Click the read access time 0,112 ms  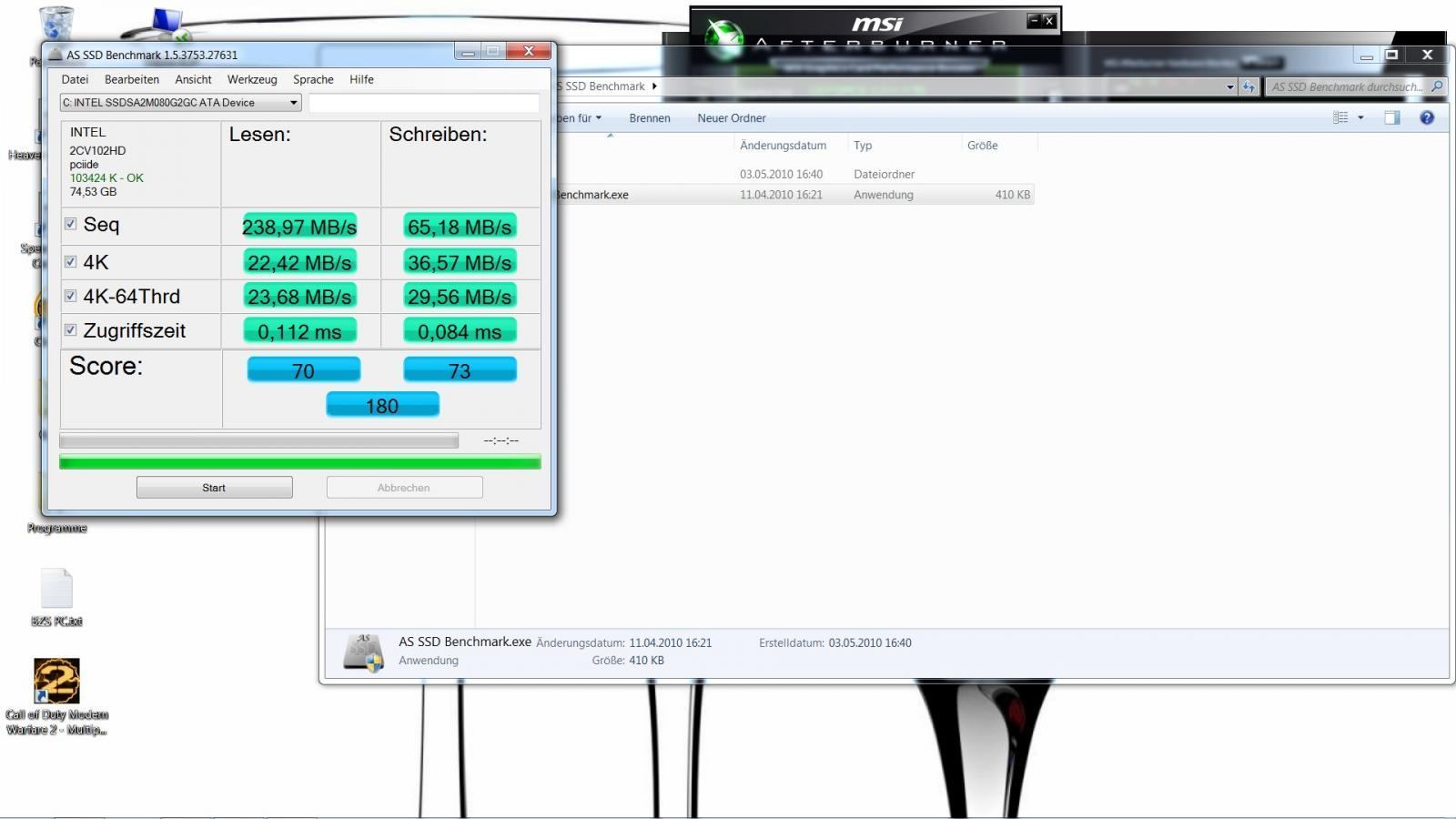pyautogui.click(x=299, y=331)
